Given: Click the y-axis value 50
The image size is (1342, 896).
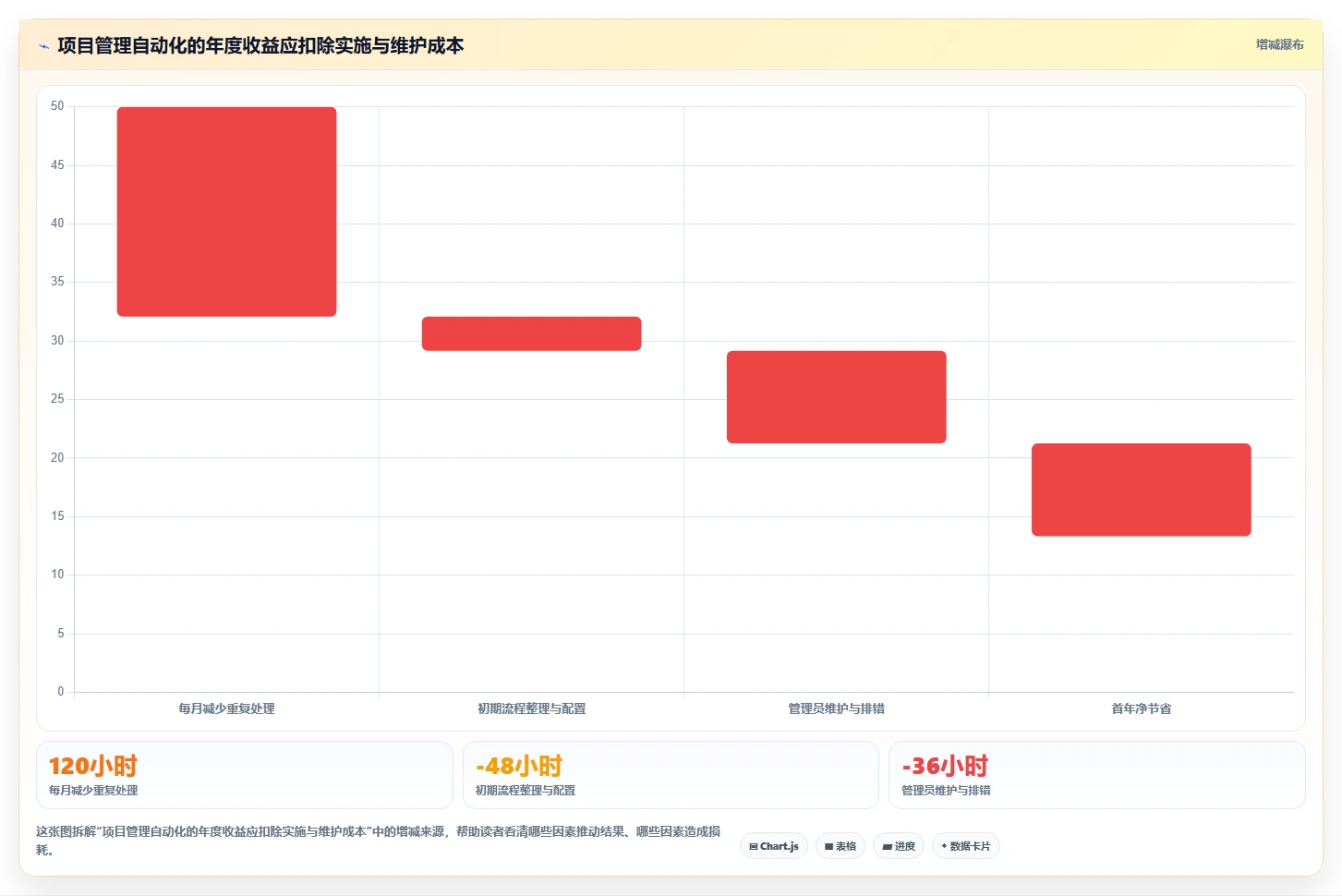Looking at the screenshot, I should point(57,106).
